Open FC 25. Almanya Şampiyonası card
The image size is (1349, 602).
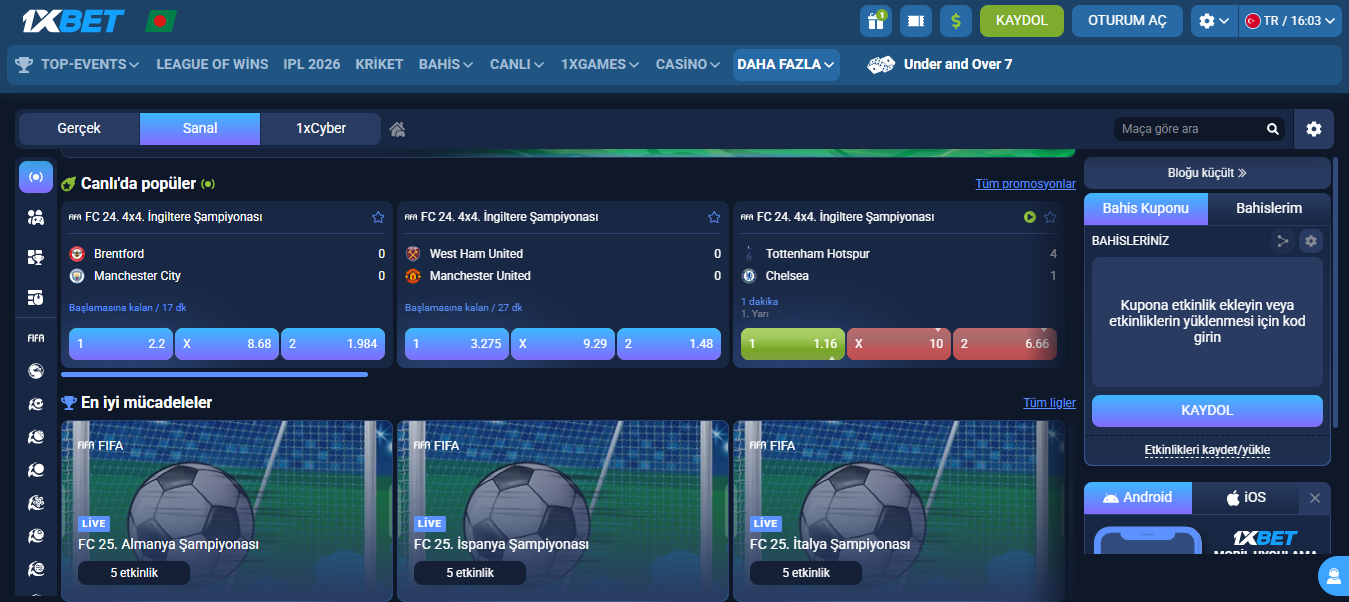[x=225, y=510]
